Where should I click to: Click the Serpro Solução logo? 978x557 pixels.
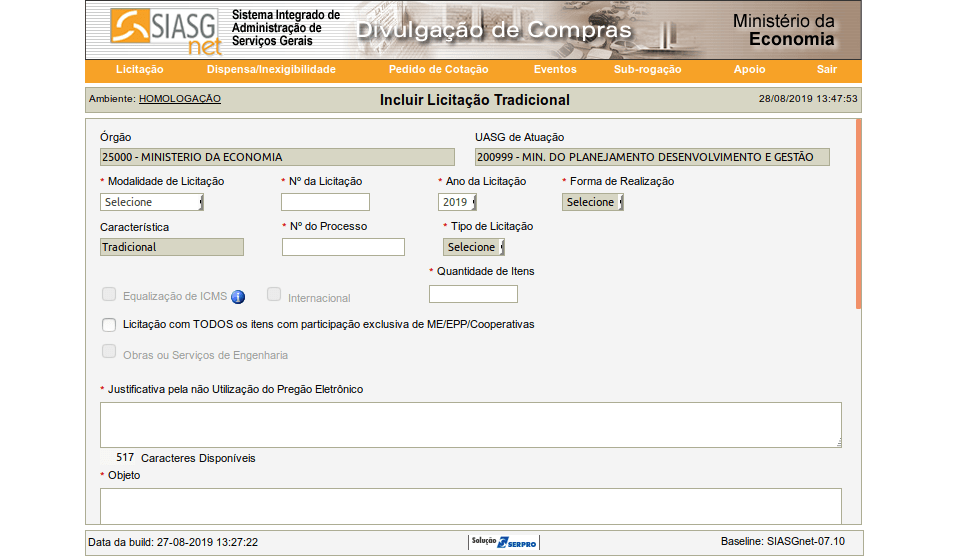point(504,542)
